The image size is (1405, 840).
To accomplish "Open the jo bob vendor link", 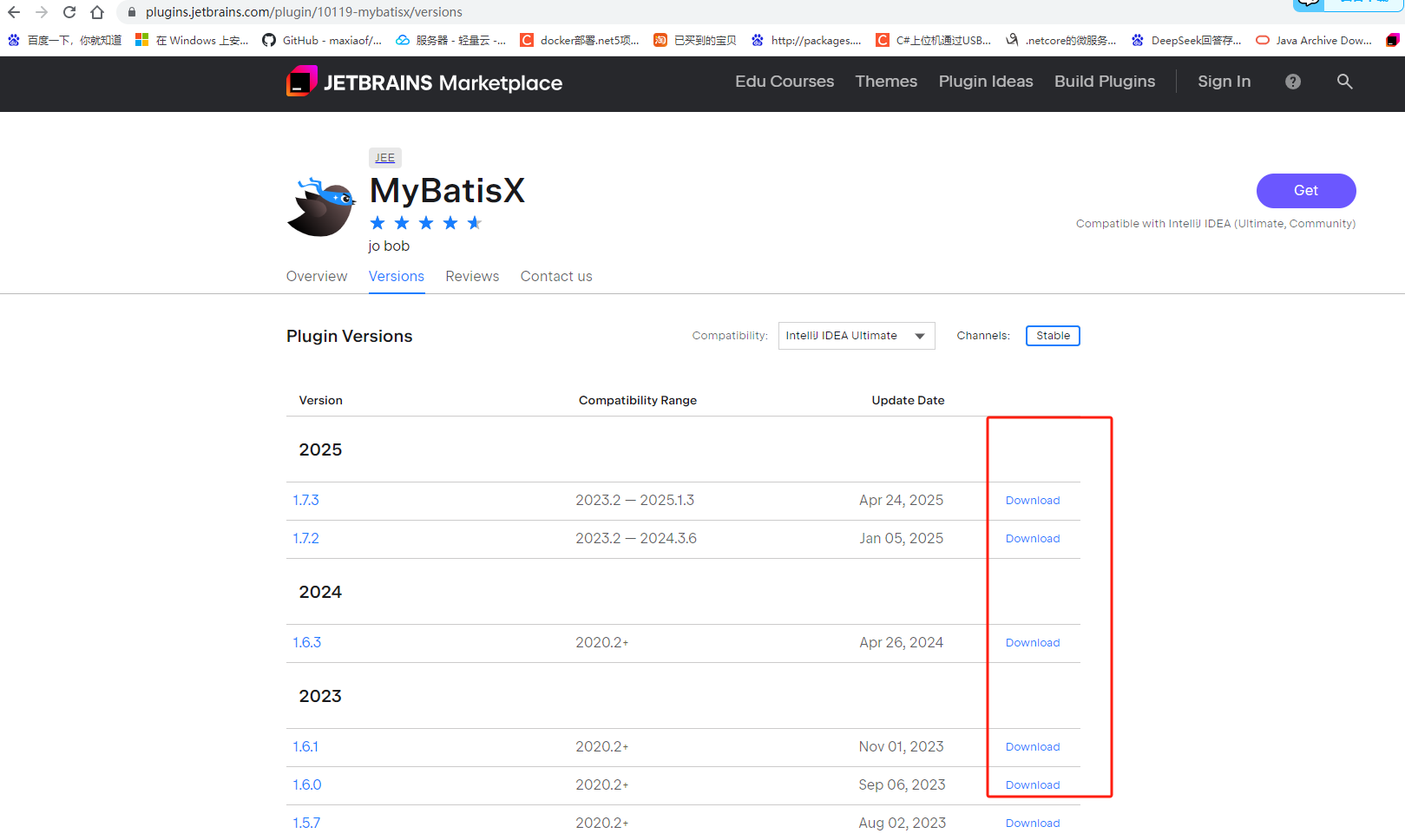I will 389,246.
